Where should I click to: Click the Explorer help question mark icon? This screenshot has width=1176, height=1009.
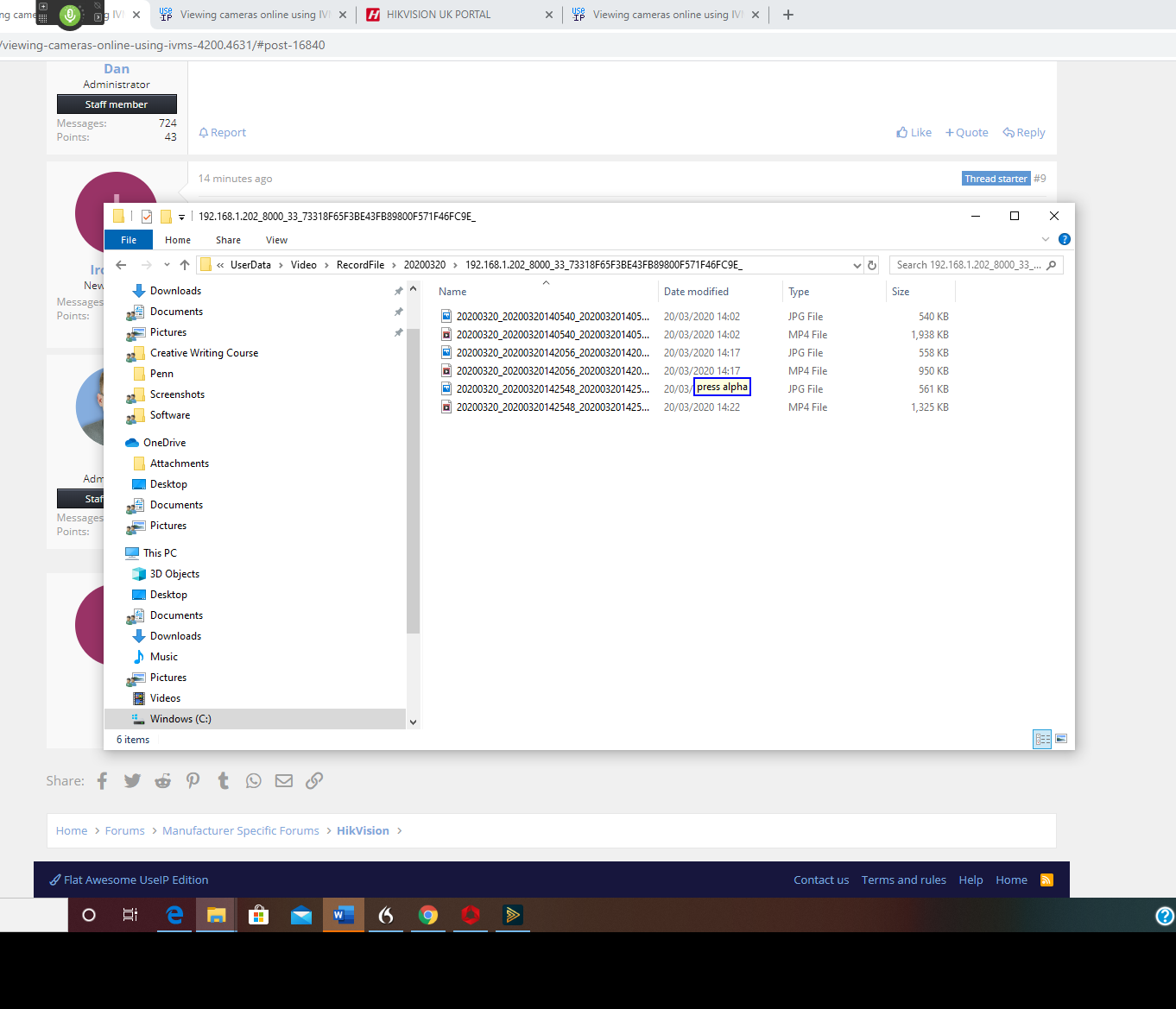click(x=1064, y=239)
